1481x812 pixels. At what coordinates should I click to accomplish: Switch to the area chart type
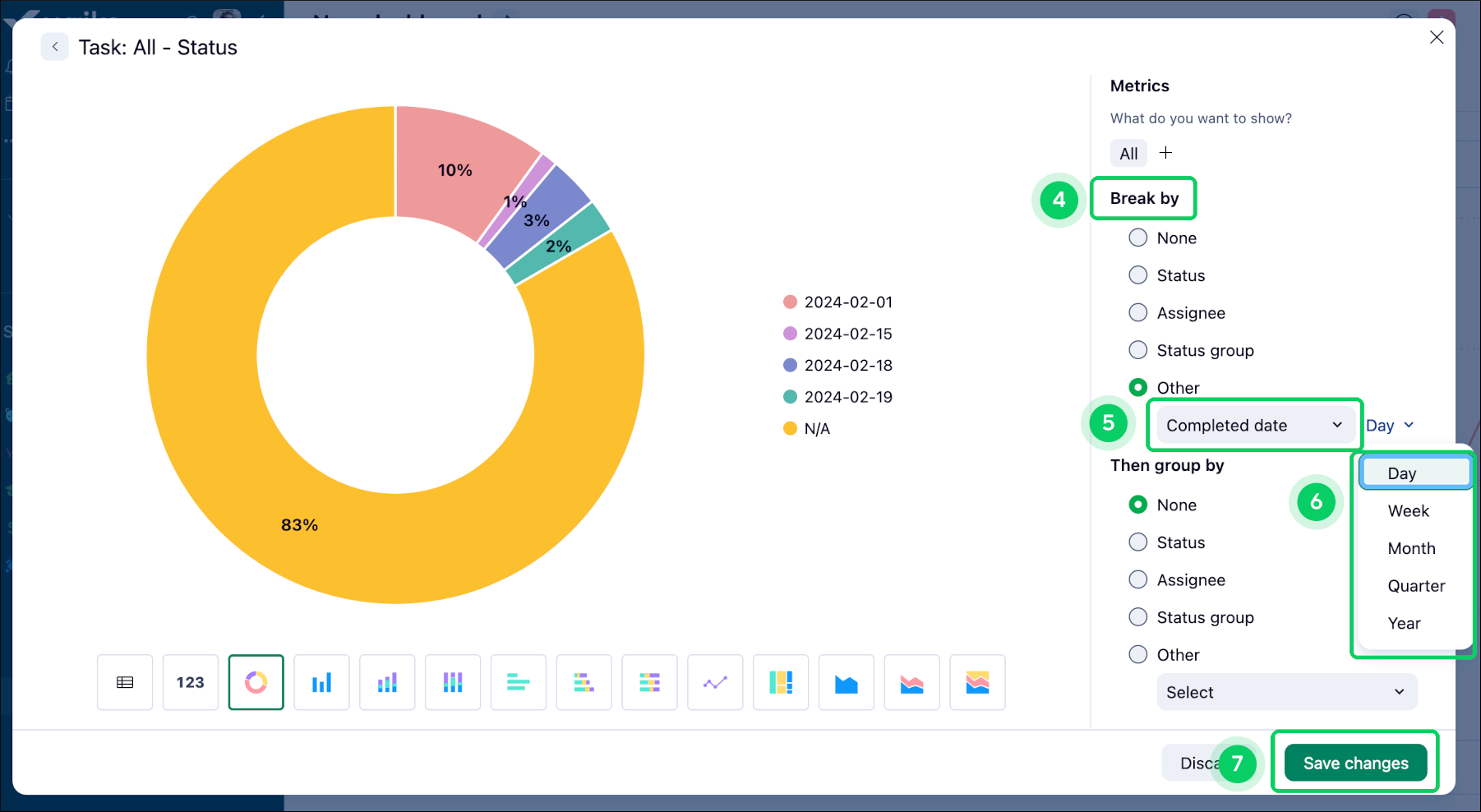coord(847,682)
